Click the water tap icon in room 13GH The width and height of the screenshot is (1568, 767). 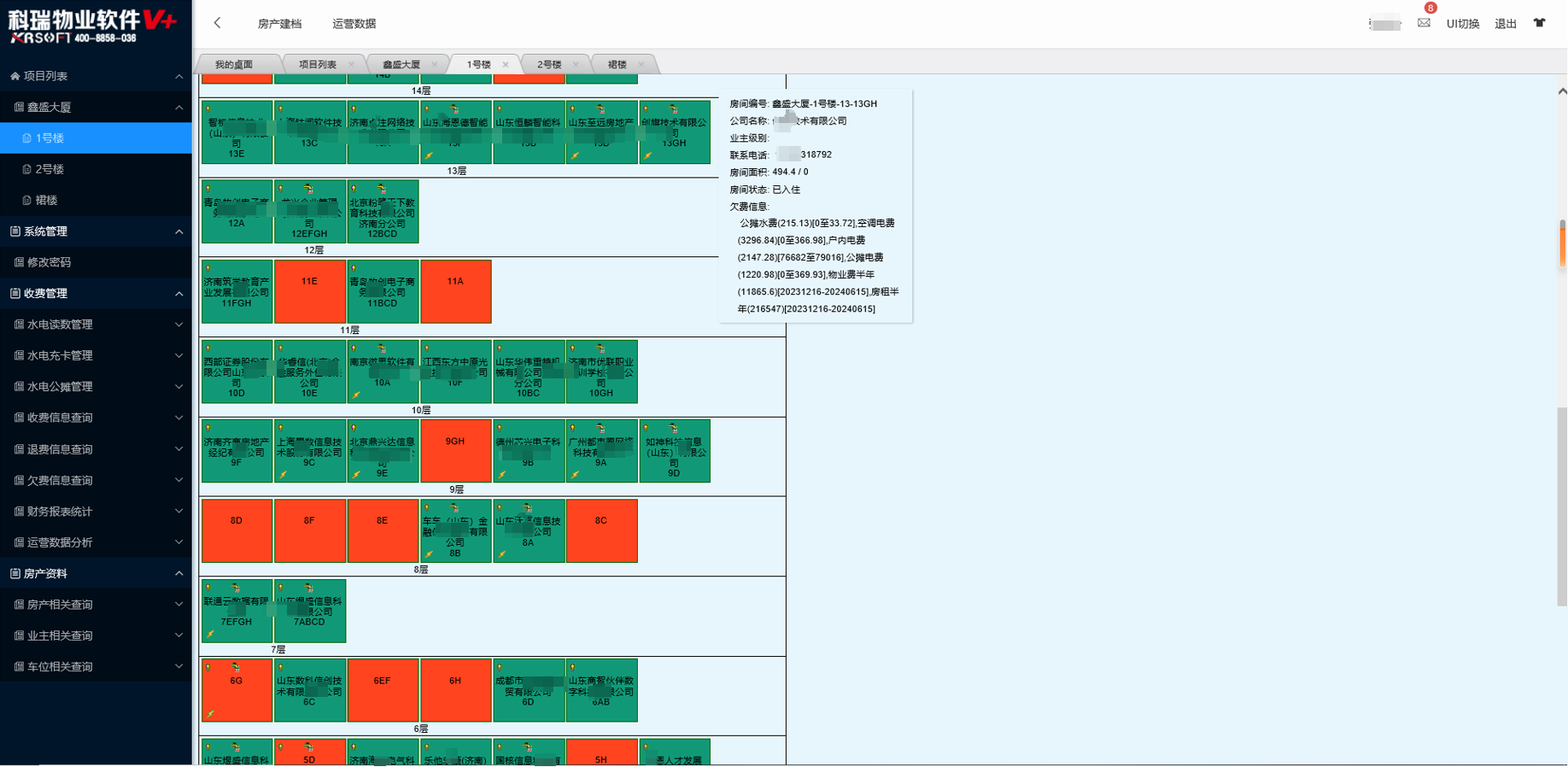click(x=674, y=109)
